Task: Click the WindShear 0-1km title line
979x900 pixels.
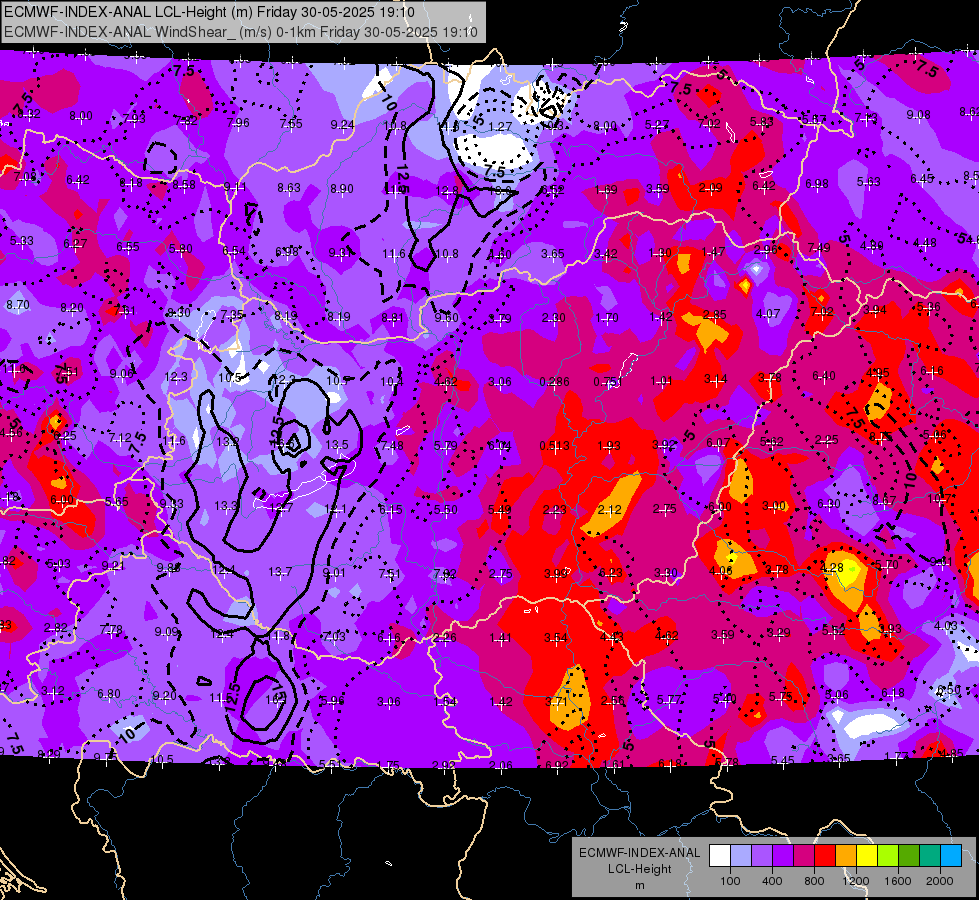Action: click(x=241, y=32)
